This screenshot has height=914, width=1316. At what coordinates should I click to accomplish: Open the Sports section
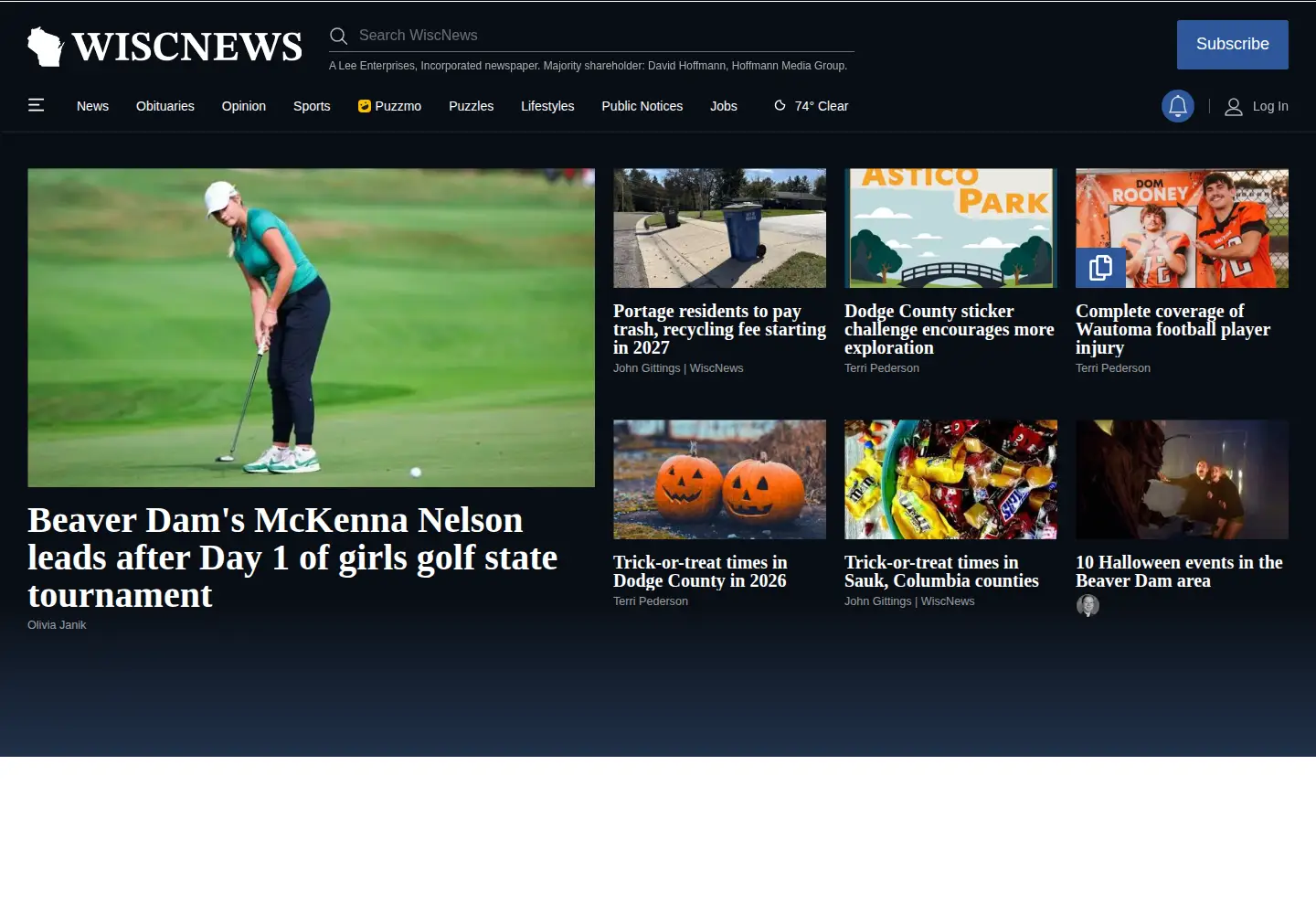[312, 106]
